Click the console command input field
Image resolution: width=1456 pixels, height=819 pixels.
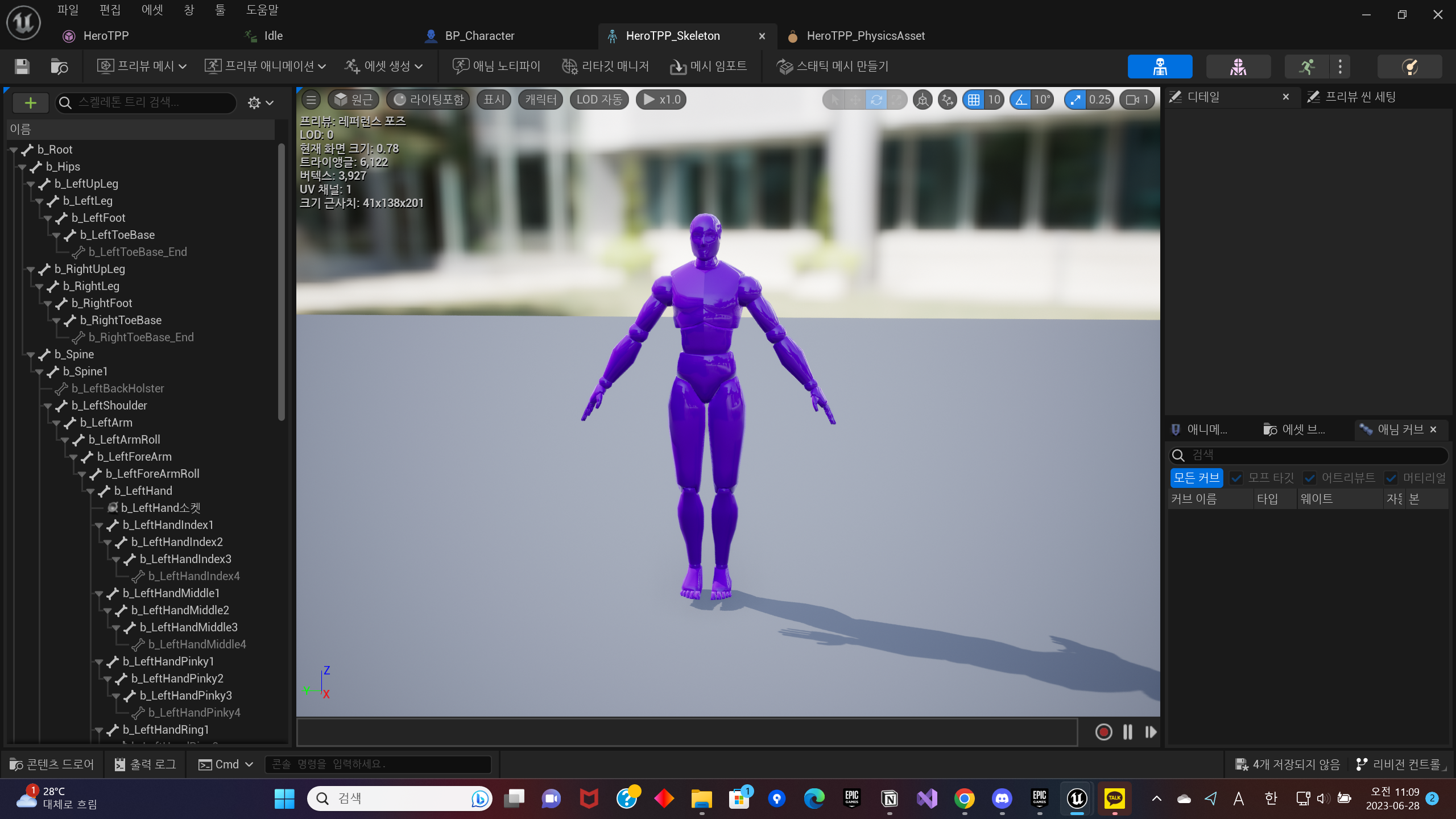point(378,764)
